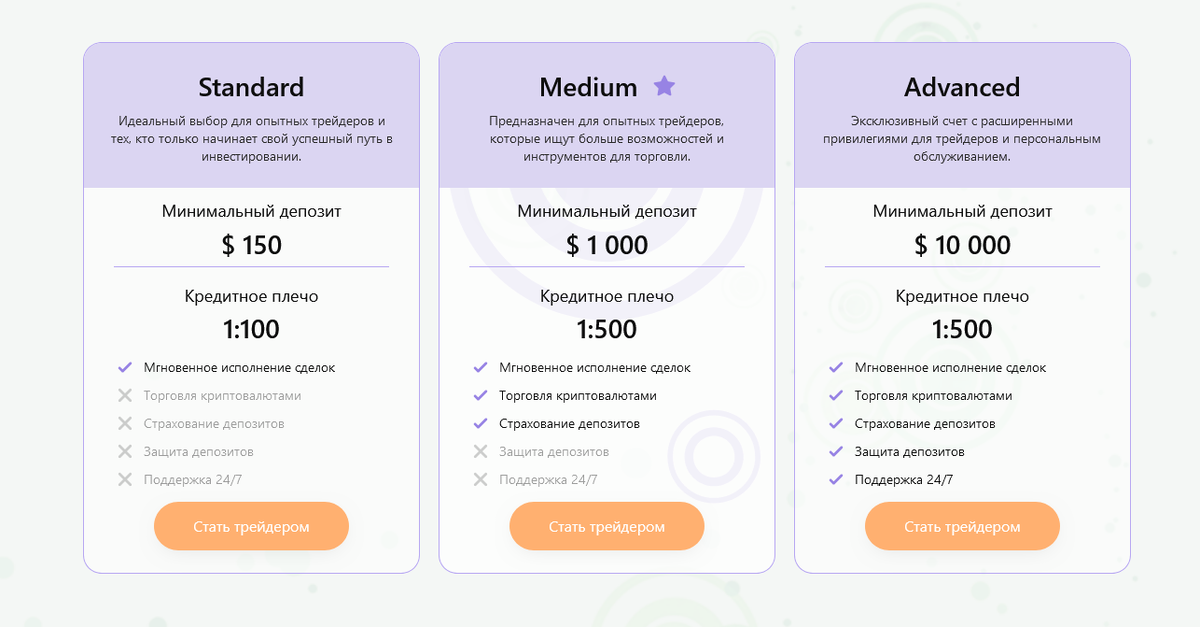Click the checkmark beside Advanced's crypto trading
Screen dimensions: 1200x627
pyautogui.click(x=836, y=395)
